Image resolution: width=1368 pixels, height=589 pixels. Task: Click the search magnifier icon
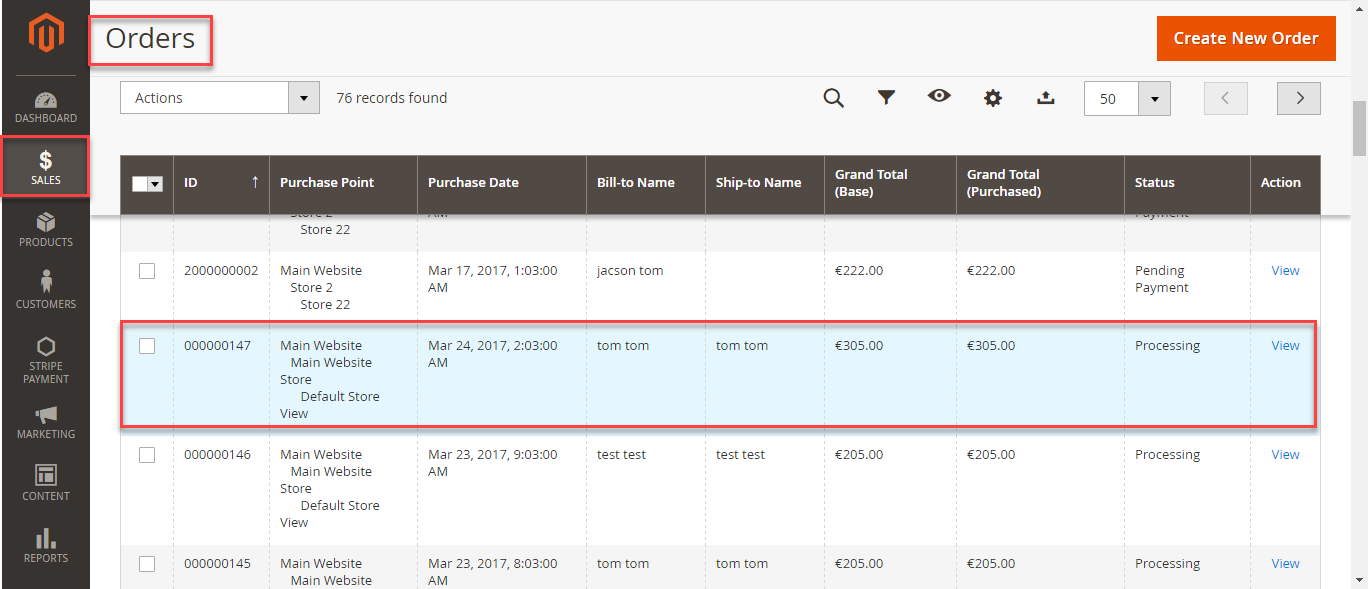click(833, 98)
